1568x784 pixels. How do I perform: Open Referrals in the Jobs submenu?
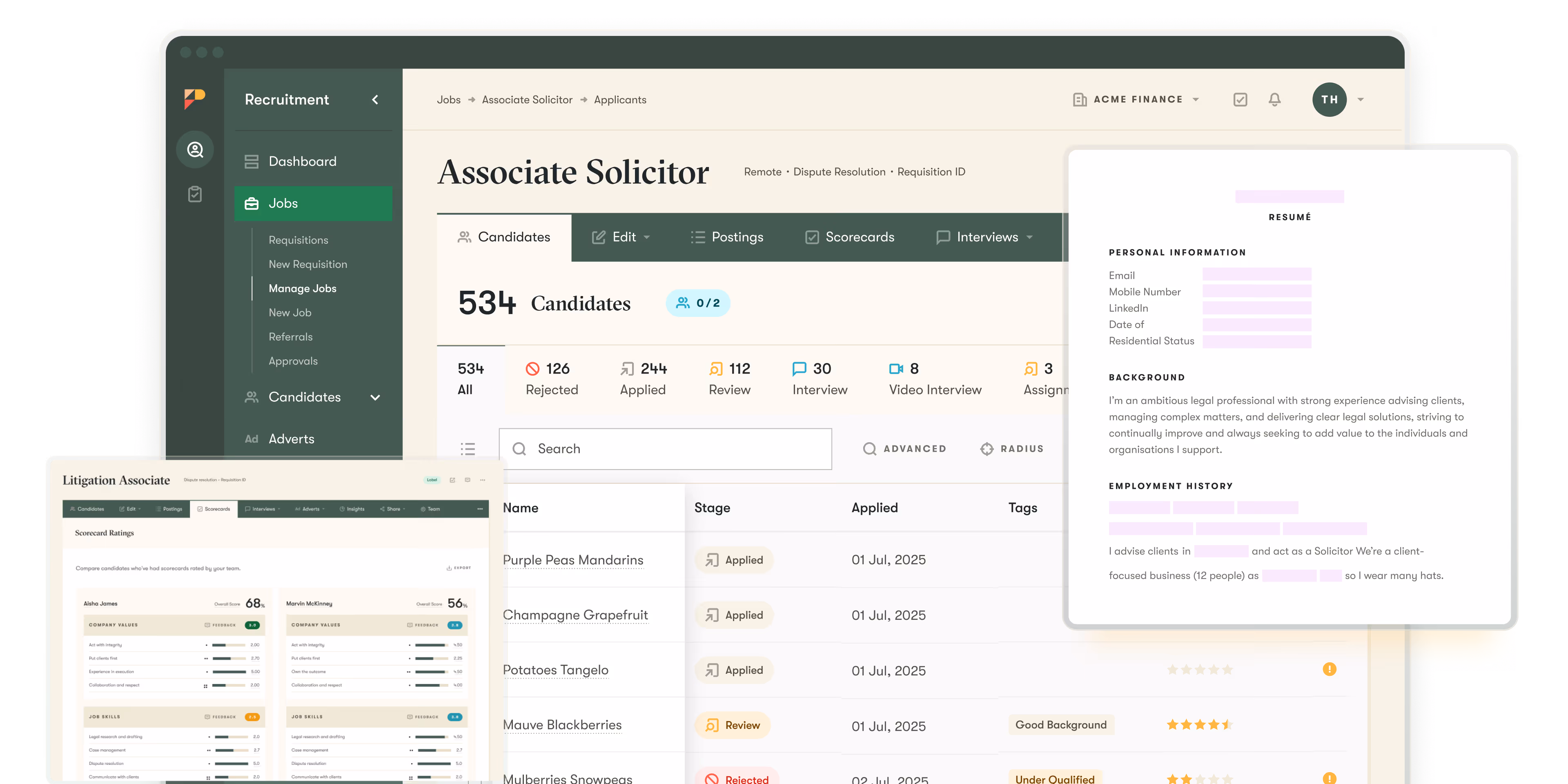290,336
